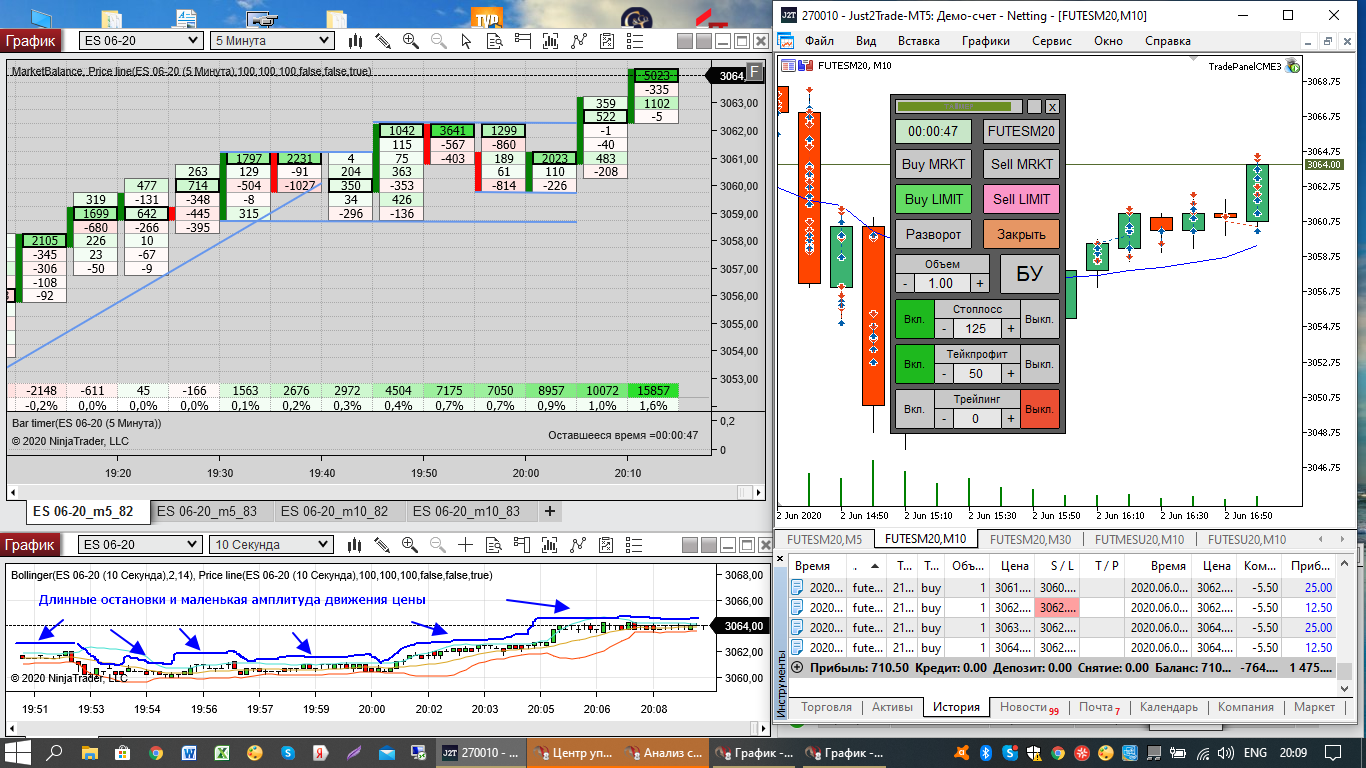
Task: Open chart trader icon in 5 Минута chart
Action: [x=522, y=41]
